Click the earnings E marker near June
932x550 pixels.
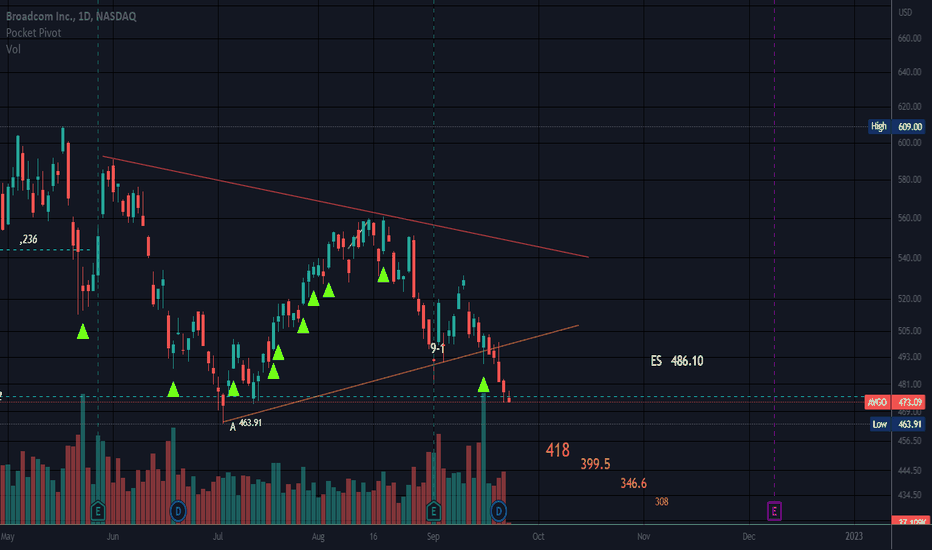point(98,511)
